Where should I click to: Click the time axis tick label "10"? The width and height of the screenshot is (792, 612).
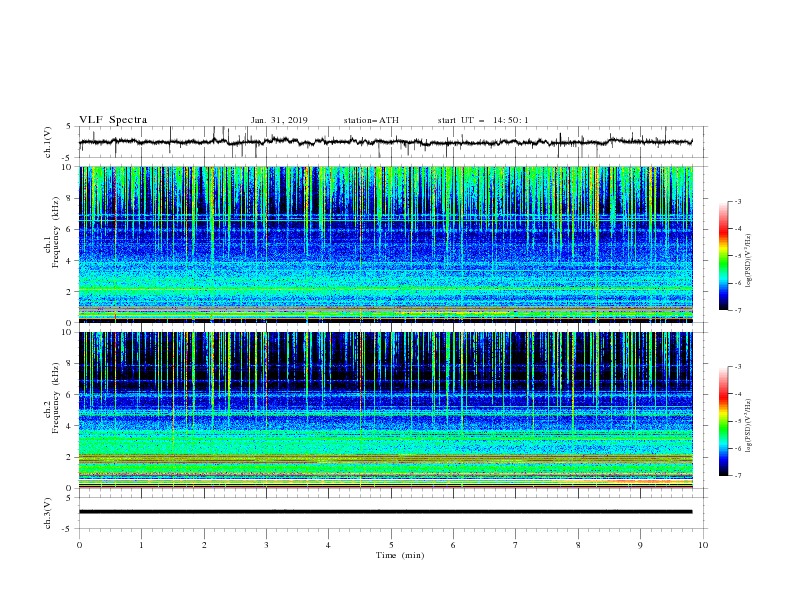pos(703,545)
